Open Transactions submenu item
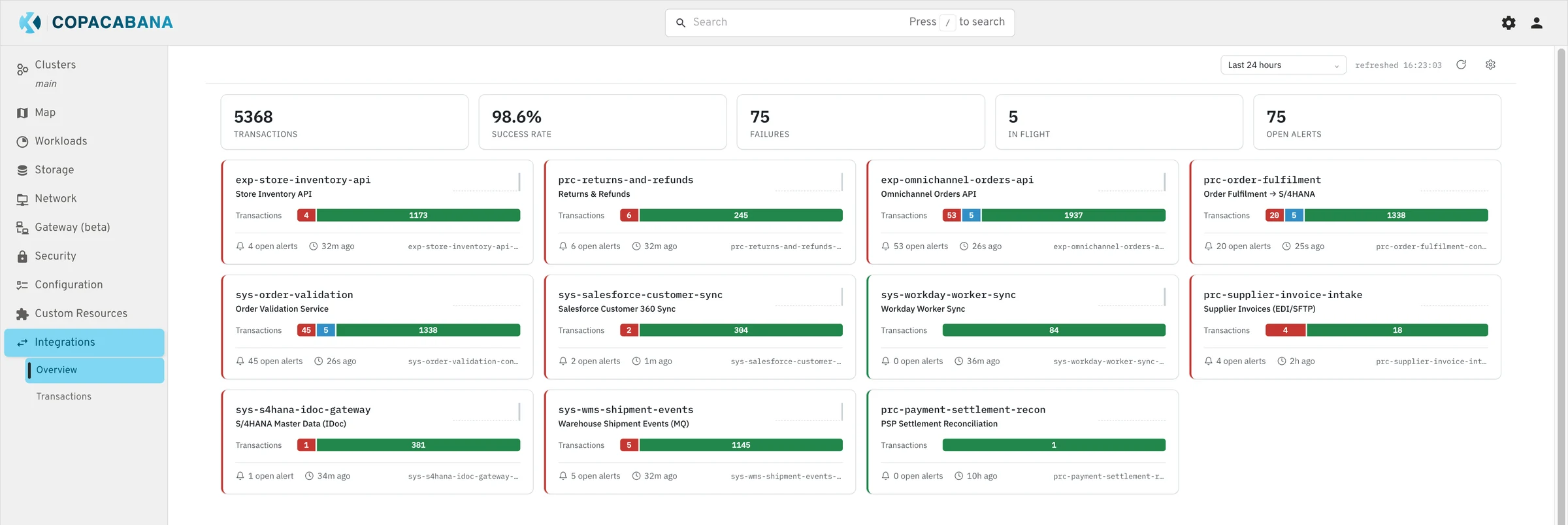 63,397
